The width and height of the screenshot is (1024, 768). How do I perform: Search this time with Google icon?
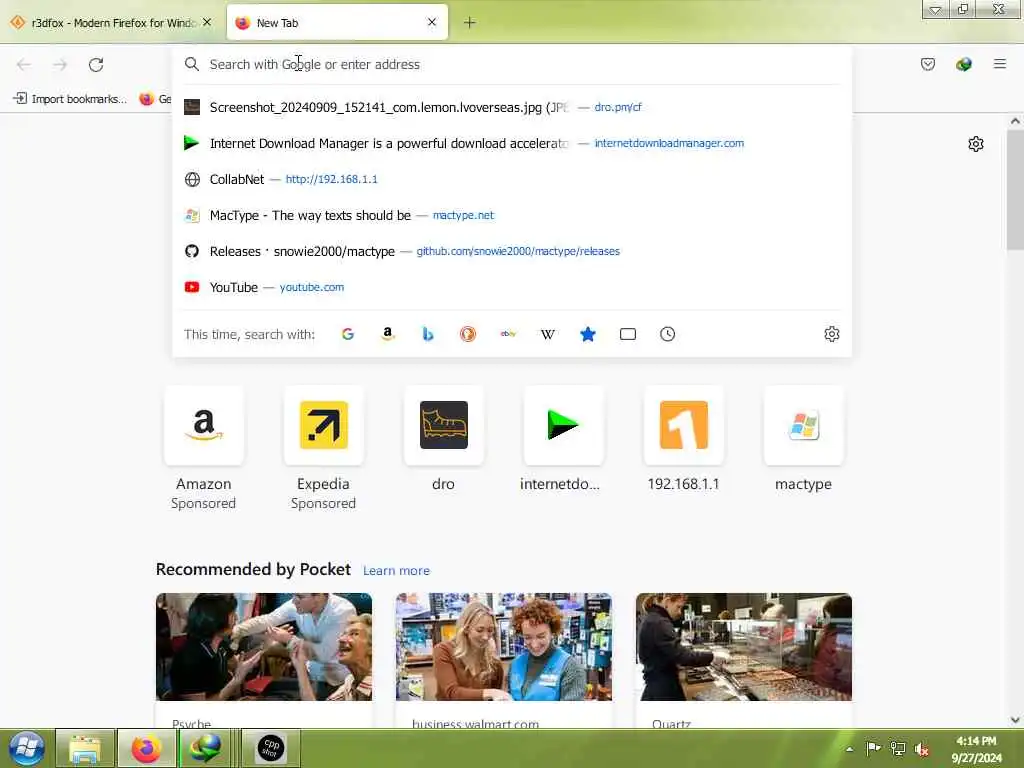pos(347,334)
